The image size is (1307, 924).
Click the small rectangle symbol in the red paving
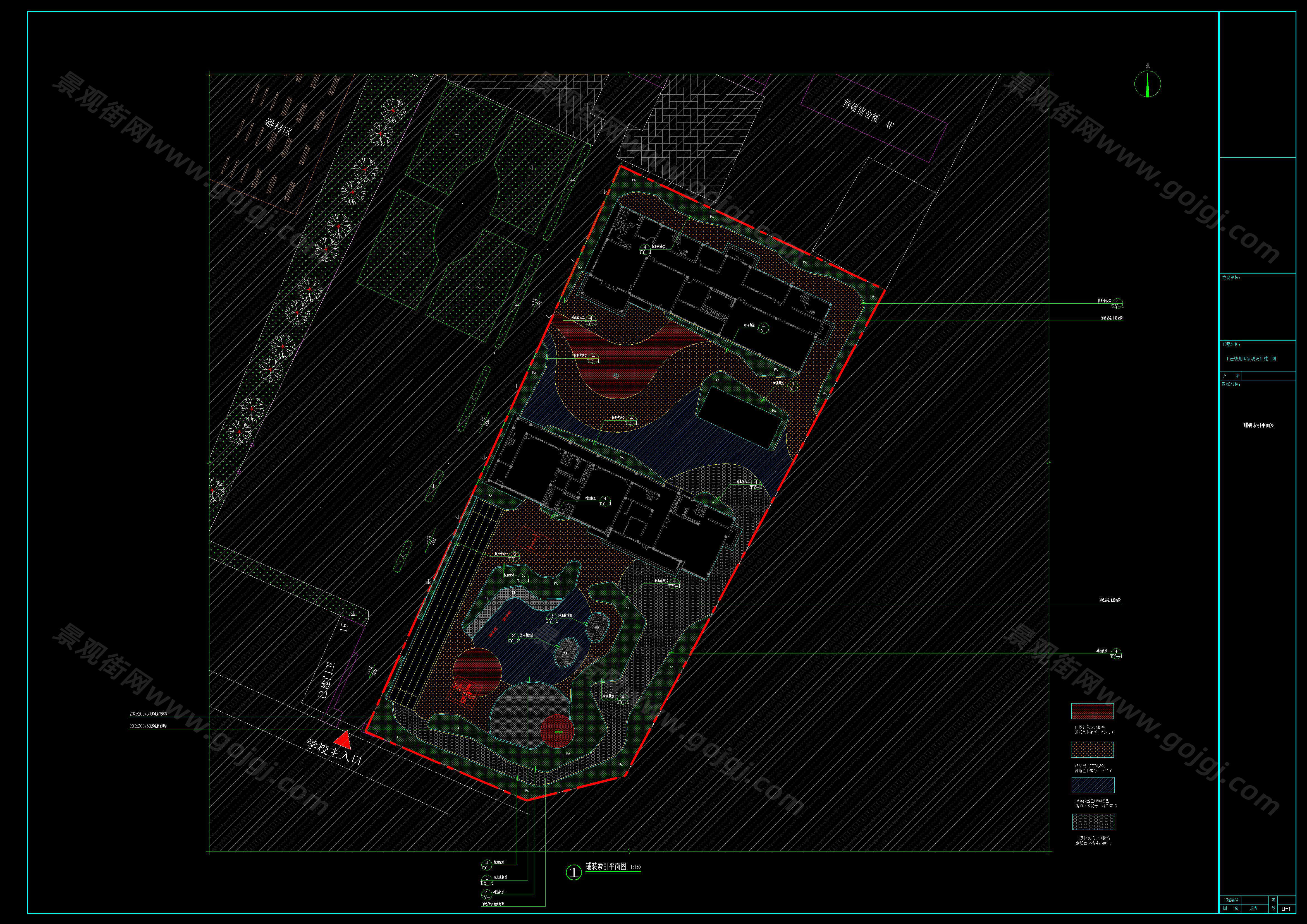[616, 376]
